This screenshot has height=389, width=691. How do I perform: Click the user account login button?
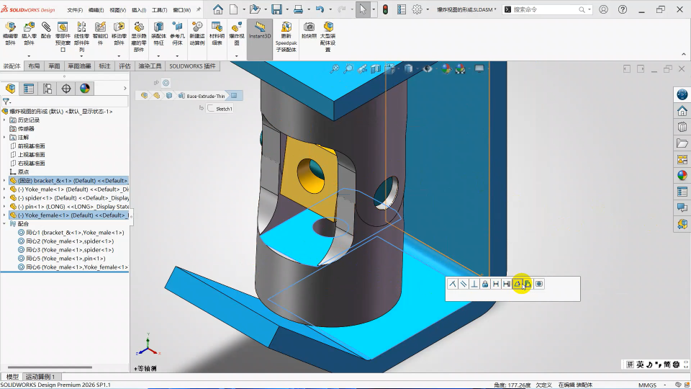pyautogui.click(x=603, y=9)
